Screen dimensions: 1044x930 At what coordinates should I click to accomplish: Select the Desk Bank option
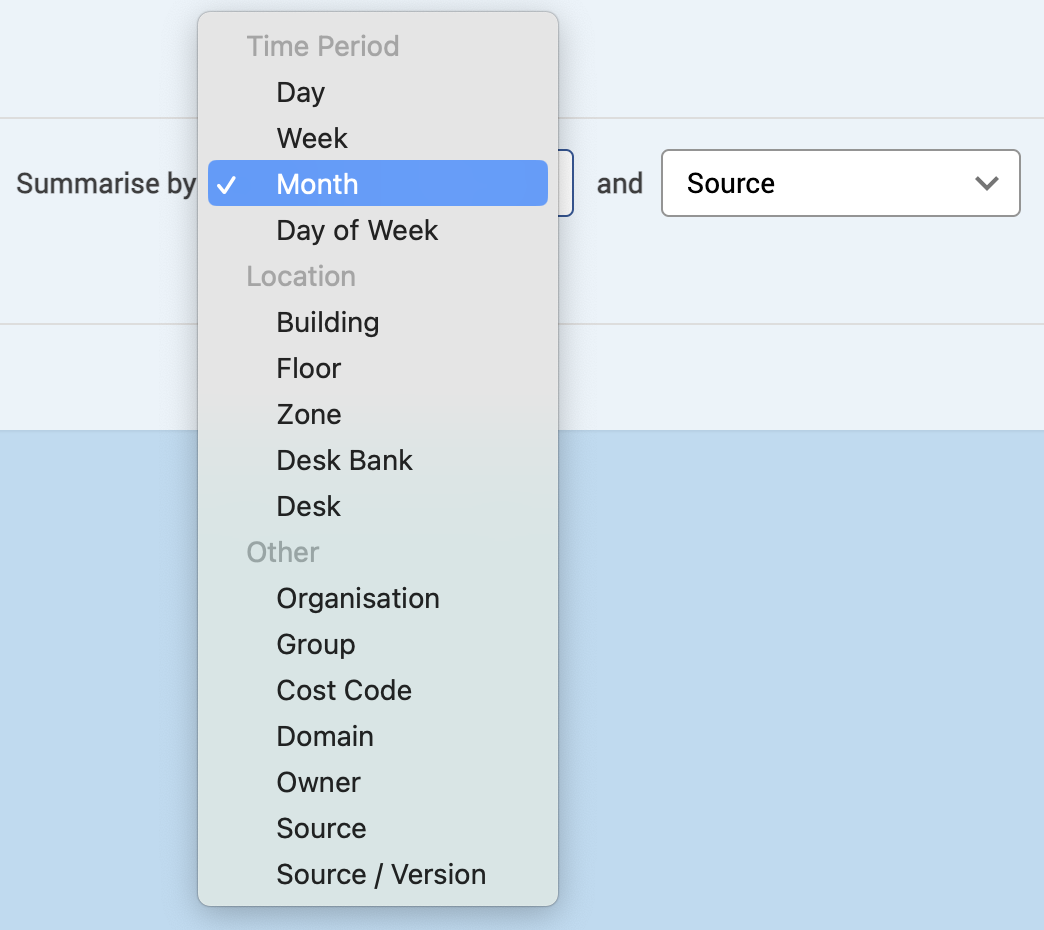coord(345,460)
